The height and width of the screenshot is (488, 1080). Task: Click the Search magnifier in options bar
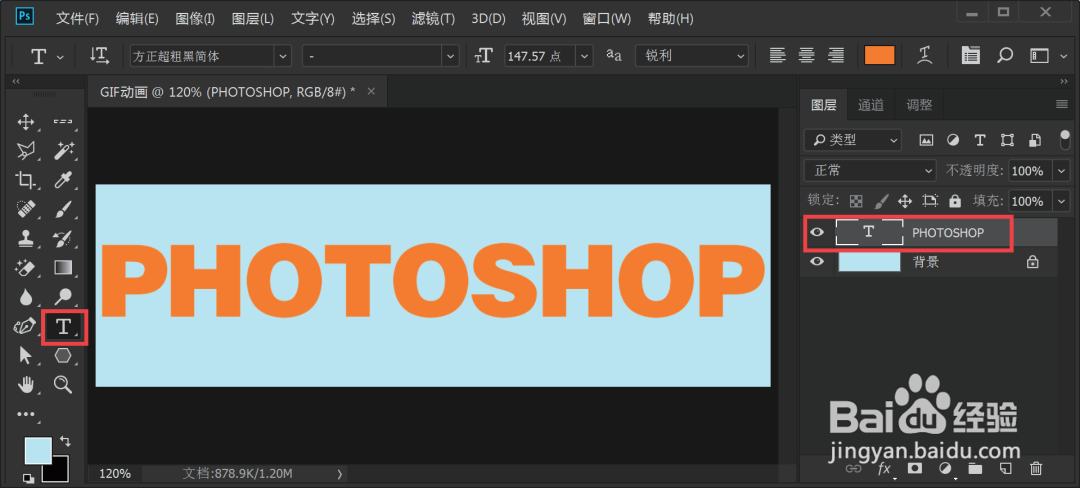[1005, 56]
